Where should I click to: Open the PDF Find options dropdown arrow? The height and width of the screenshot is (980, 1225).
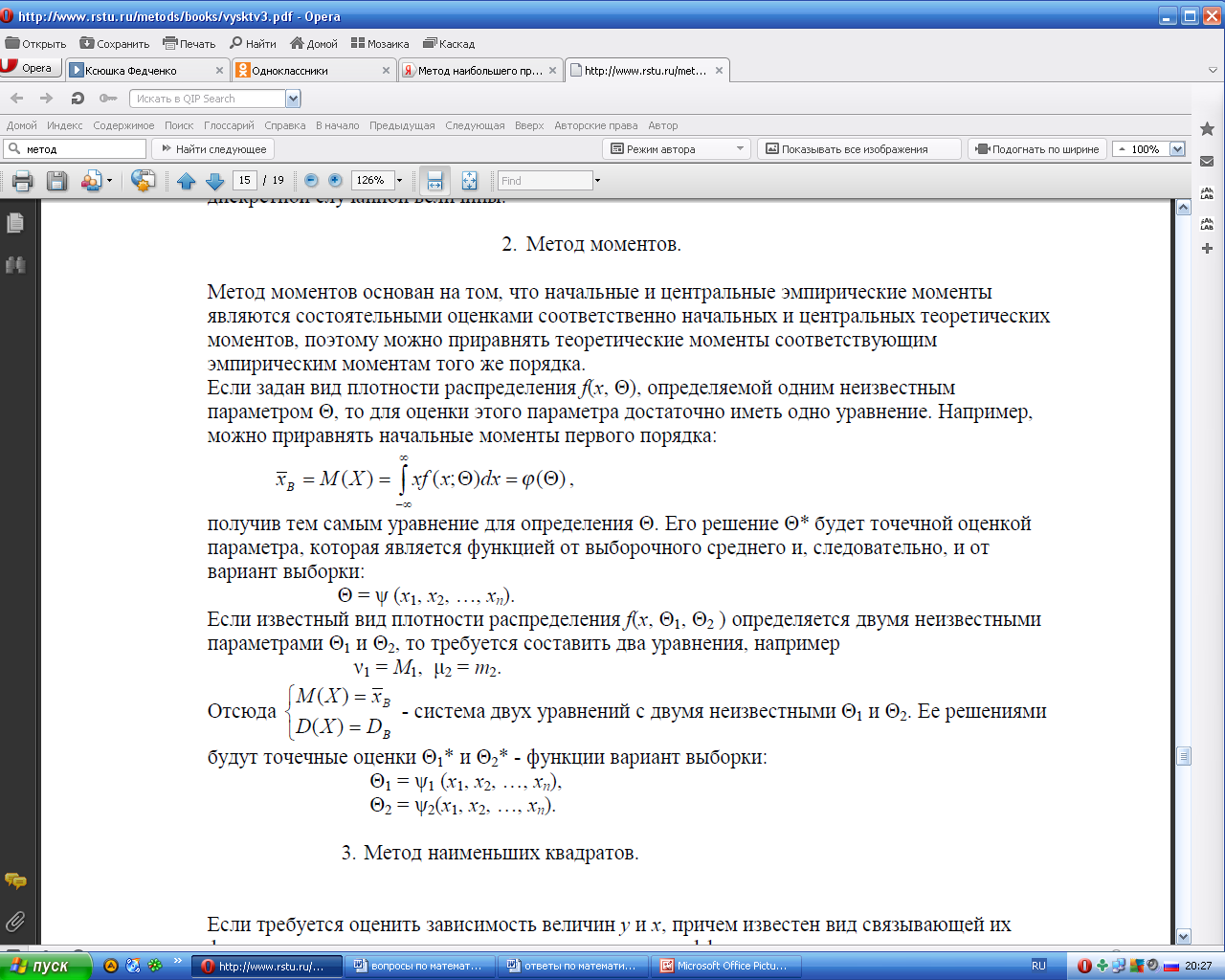tap(597, 180)
